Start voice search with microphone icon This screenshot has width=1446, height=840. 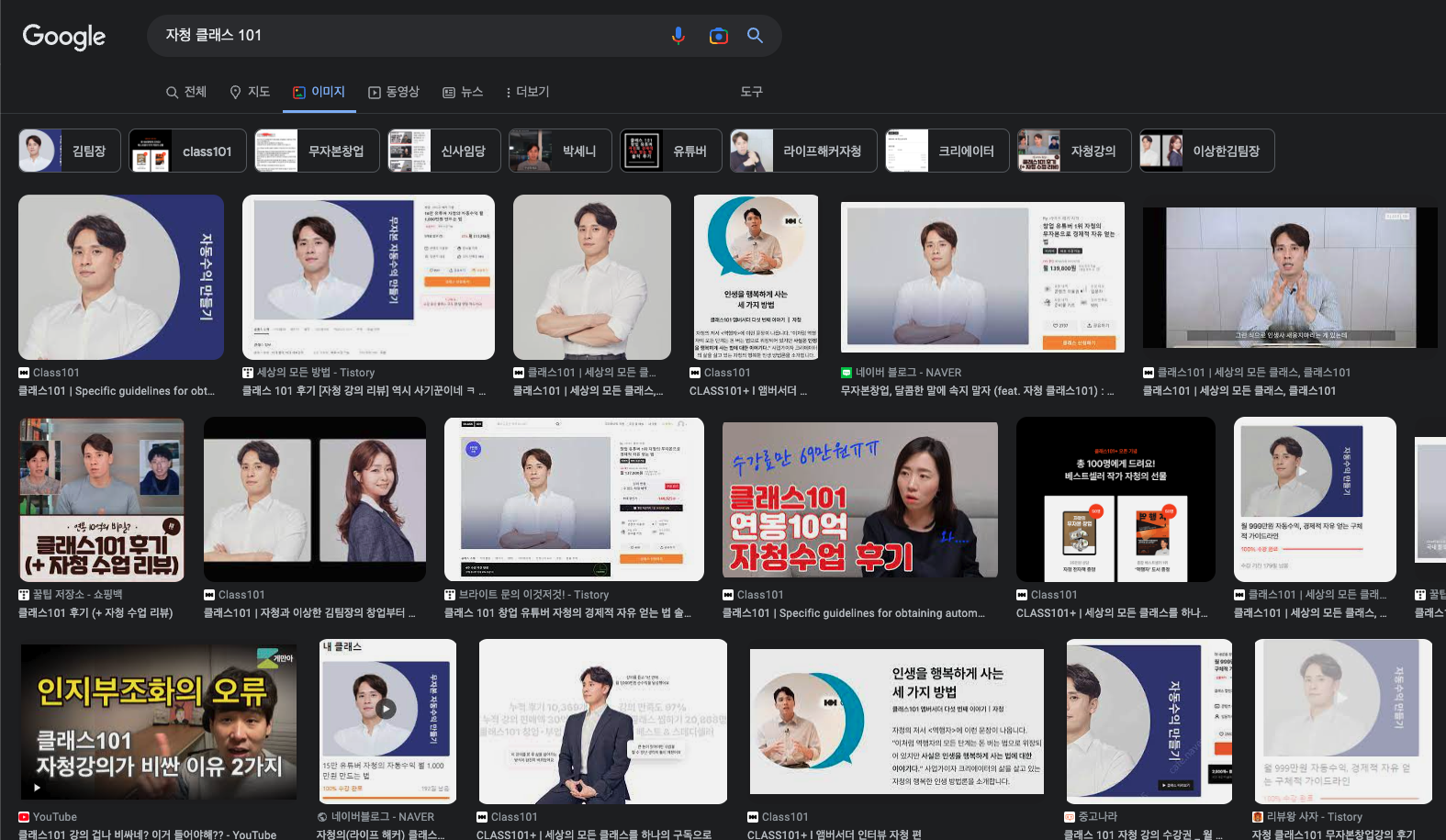click(x=678, y=36)
